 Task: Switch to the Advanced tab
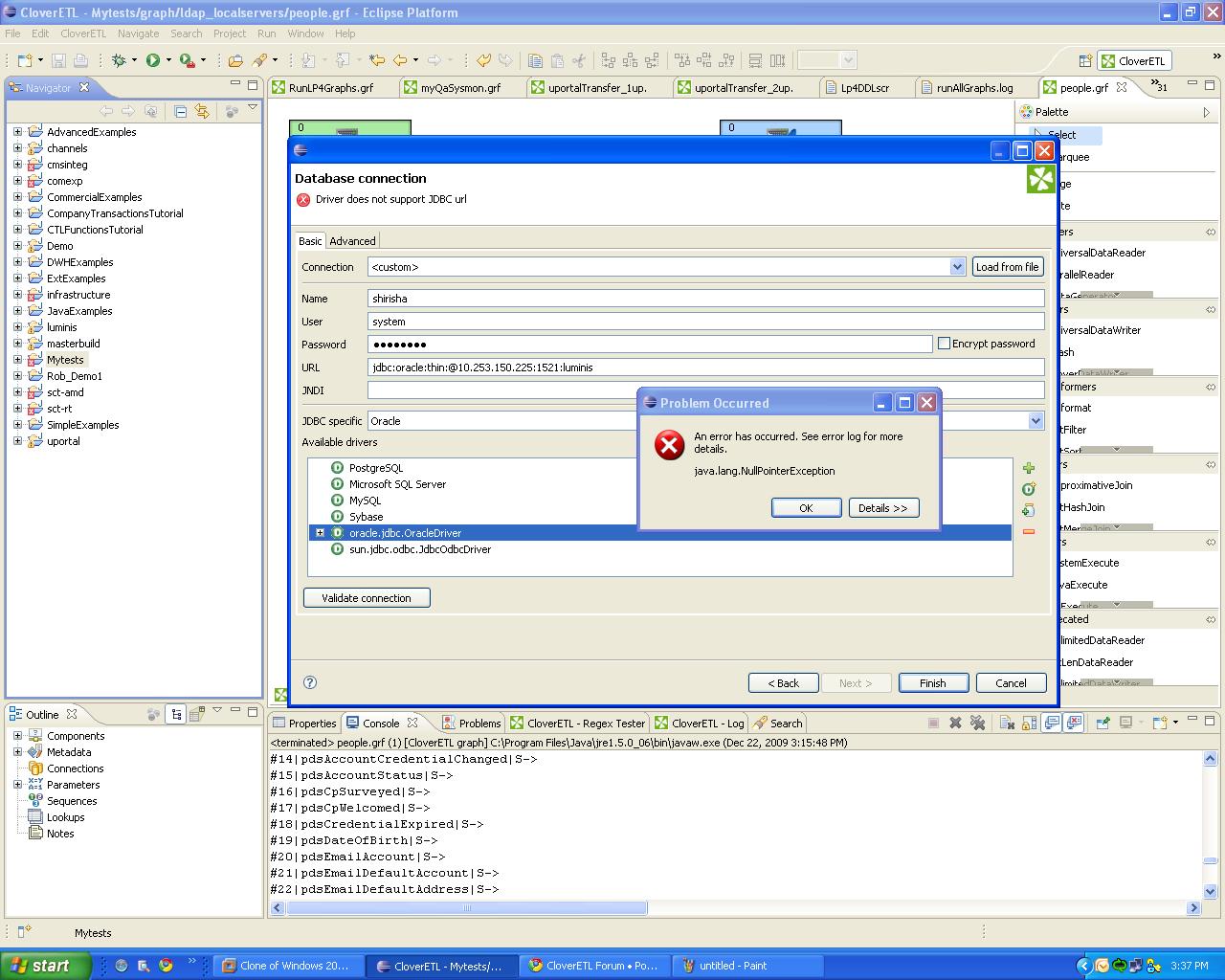click(352, 241)
